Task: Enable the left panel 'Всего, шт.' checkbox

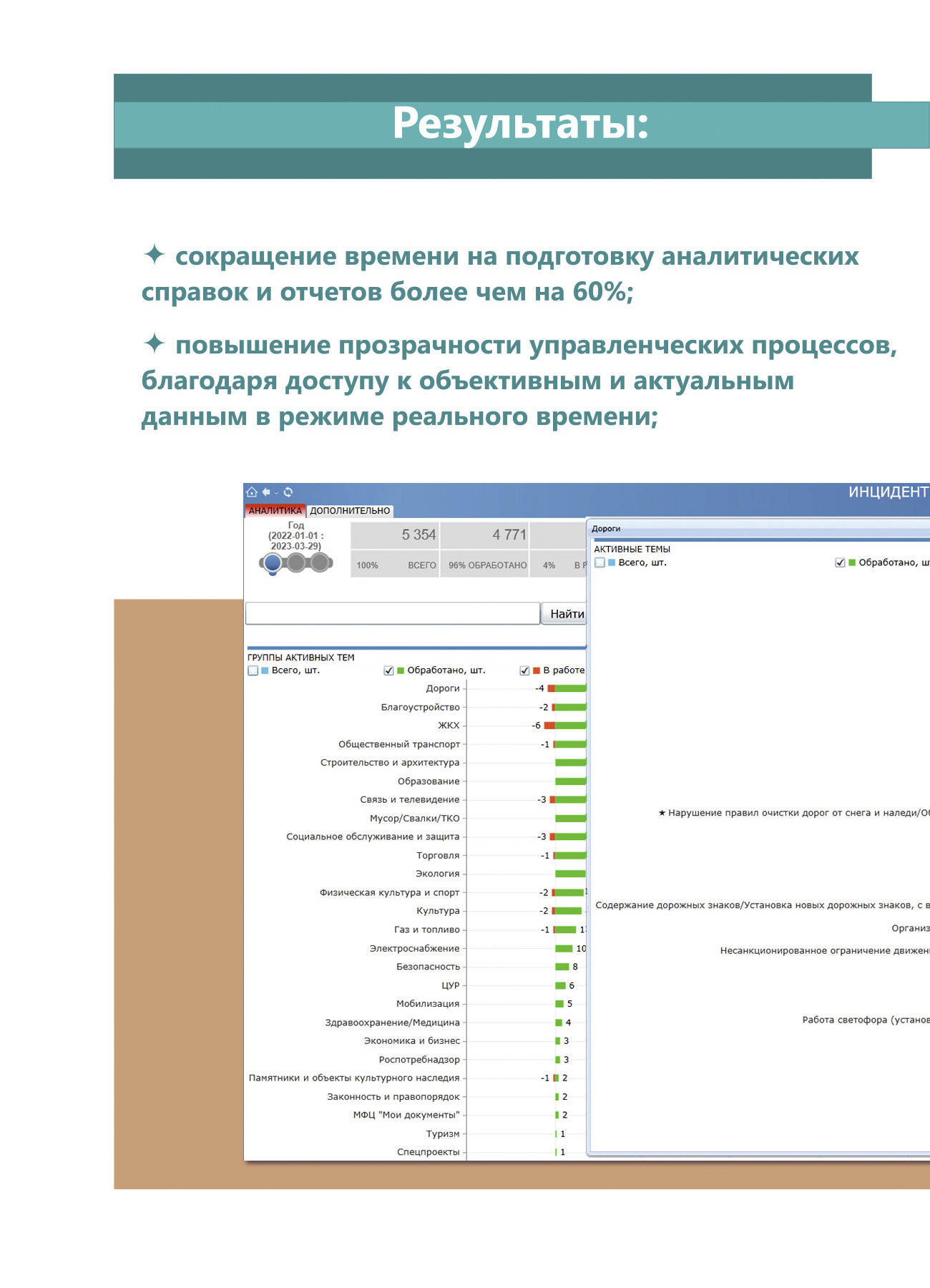Action: click(253, 670)
